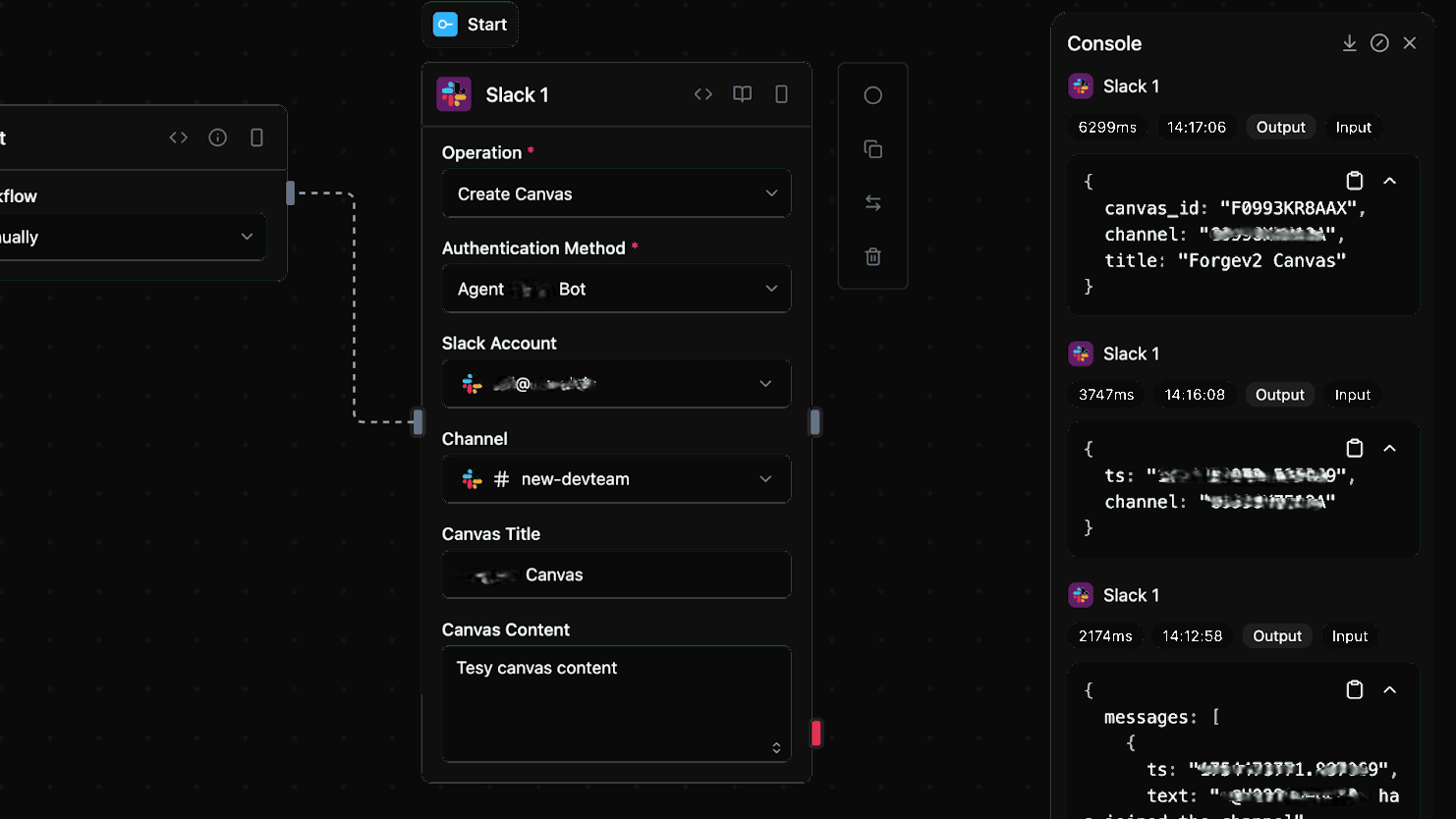Switch to the Input tab of the 14:17:06 run
This screenshot has height=819, width=1456.
pos(1353,127)
